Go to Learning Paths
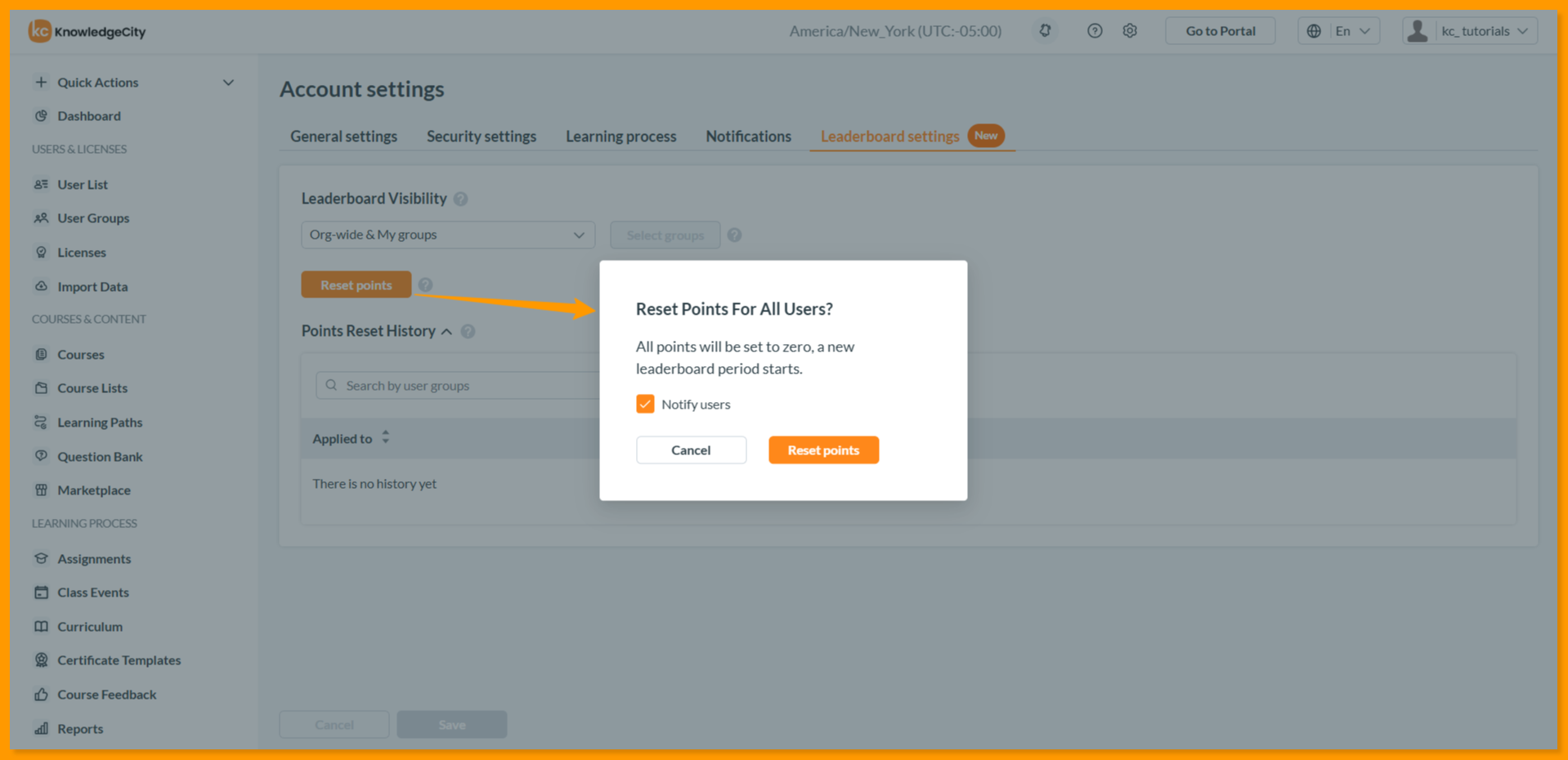The height and width of the screenshot is (760, 1568). (100, 422)
